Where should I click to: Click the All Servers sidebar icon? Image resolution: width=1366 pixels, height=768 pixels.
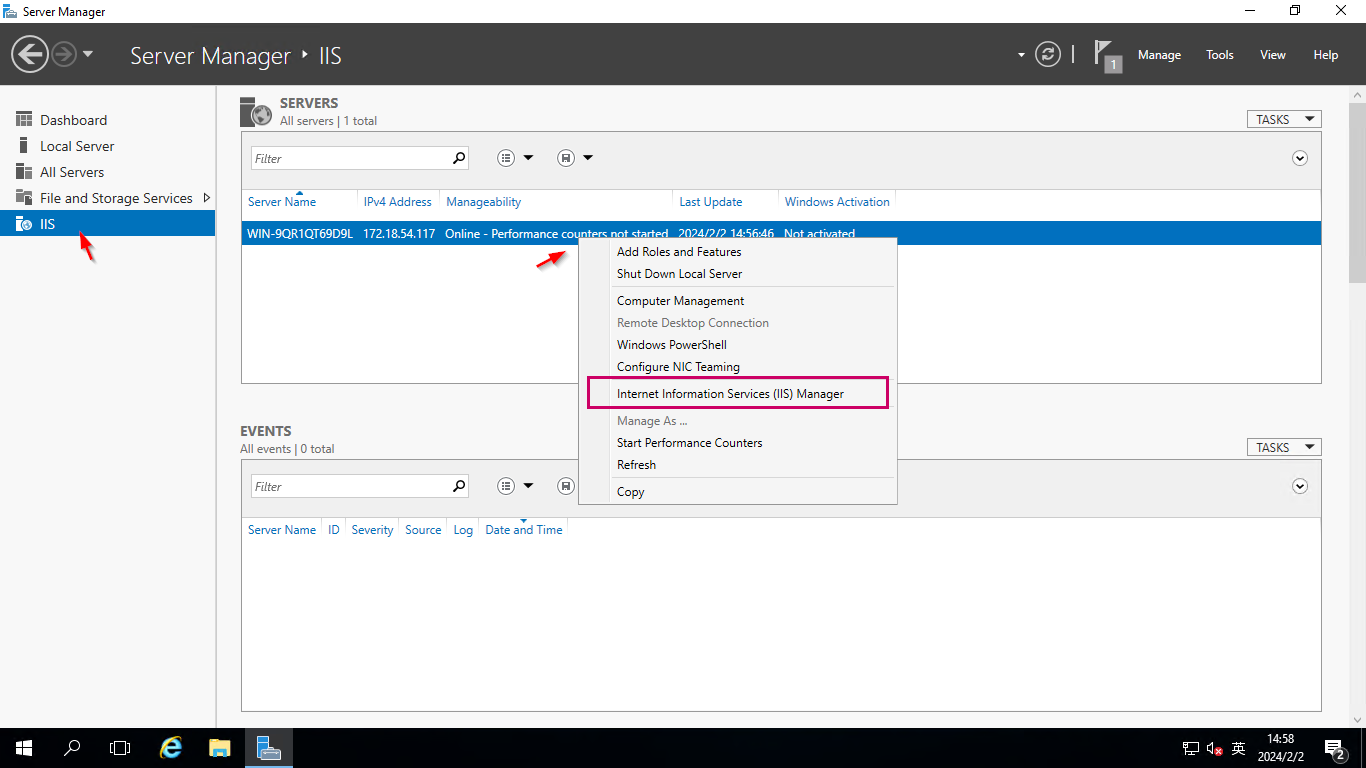point(24,172)
